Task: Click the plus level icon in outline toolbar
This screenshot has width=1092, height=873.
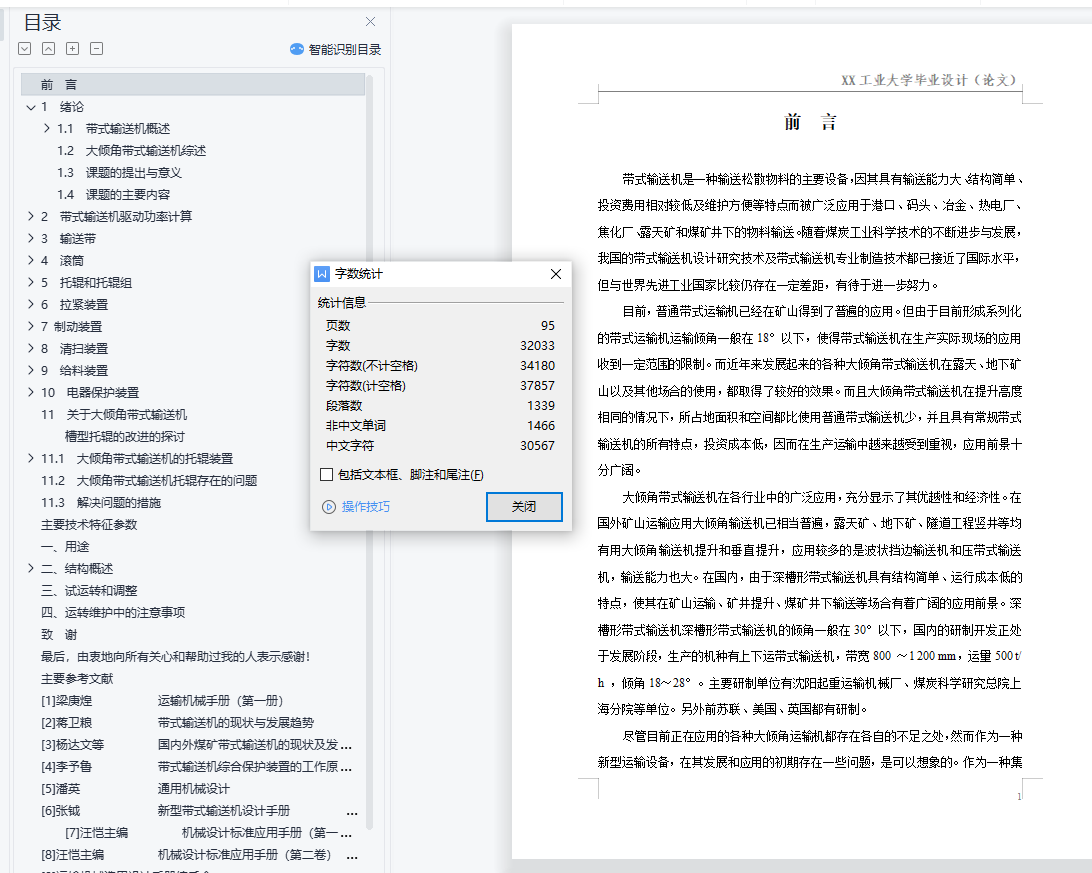Action: (72, 49)
